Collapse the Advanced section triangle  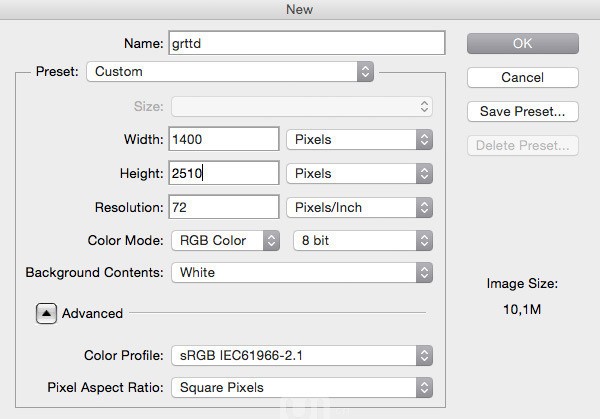click(46, 313)
